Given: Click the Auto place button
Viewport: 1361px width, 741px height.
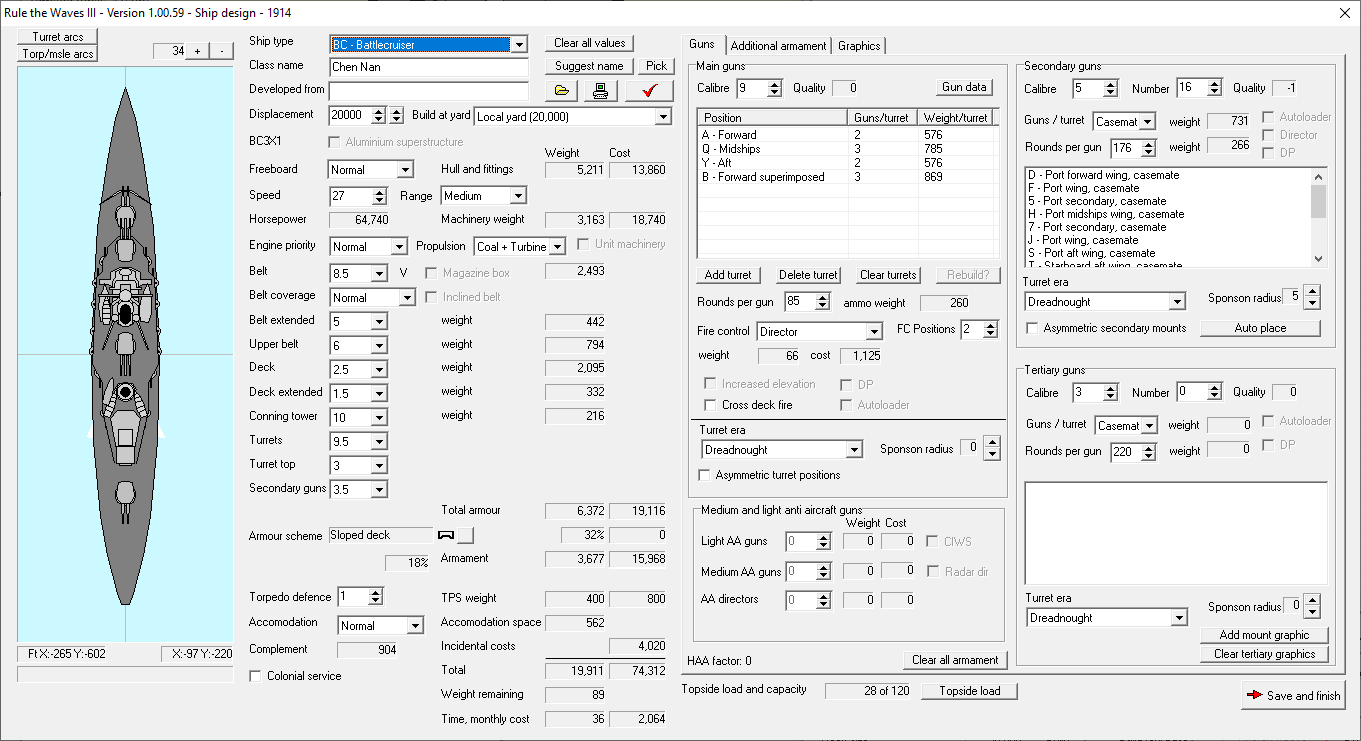Looking at the screenshot, I should pos(1260,328).
